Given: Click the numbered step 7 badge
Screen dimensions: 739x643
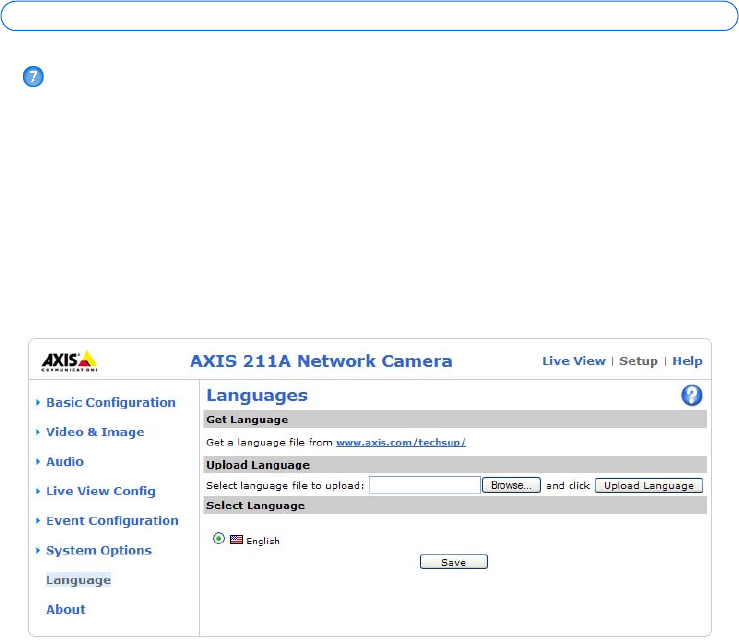Looking at the screenshot, I should 33,78.
